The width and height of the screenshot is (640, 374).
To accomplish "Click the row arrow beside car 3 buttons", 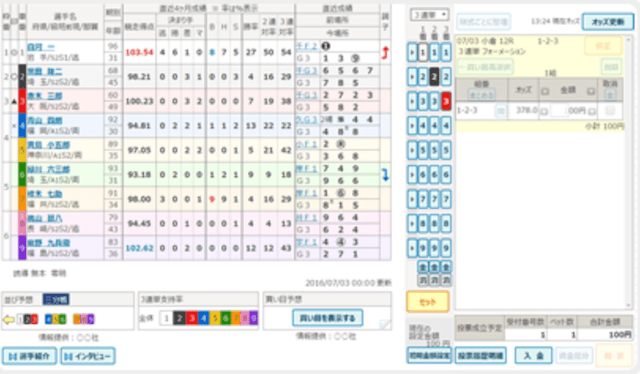I will [x=412, y=101].
